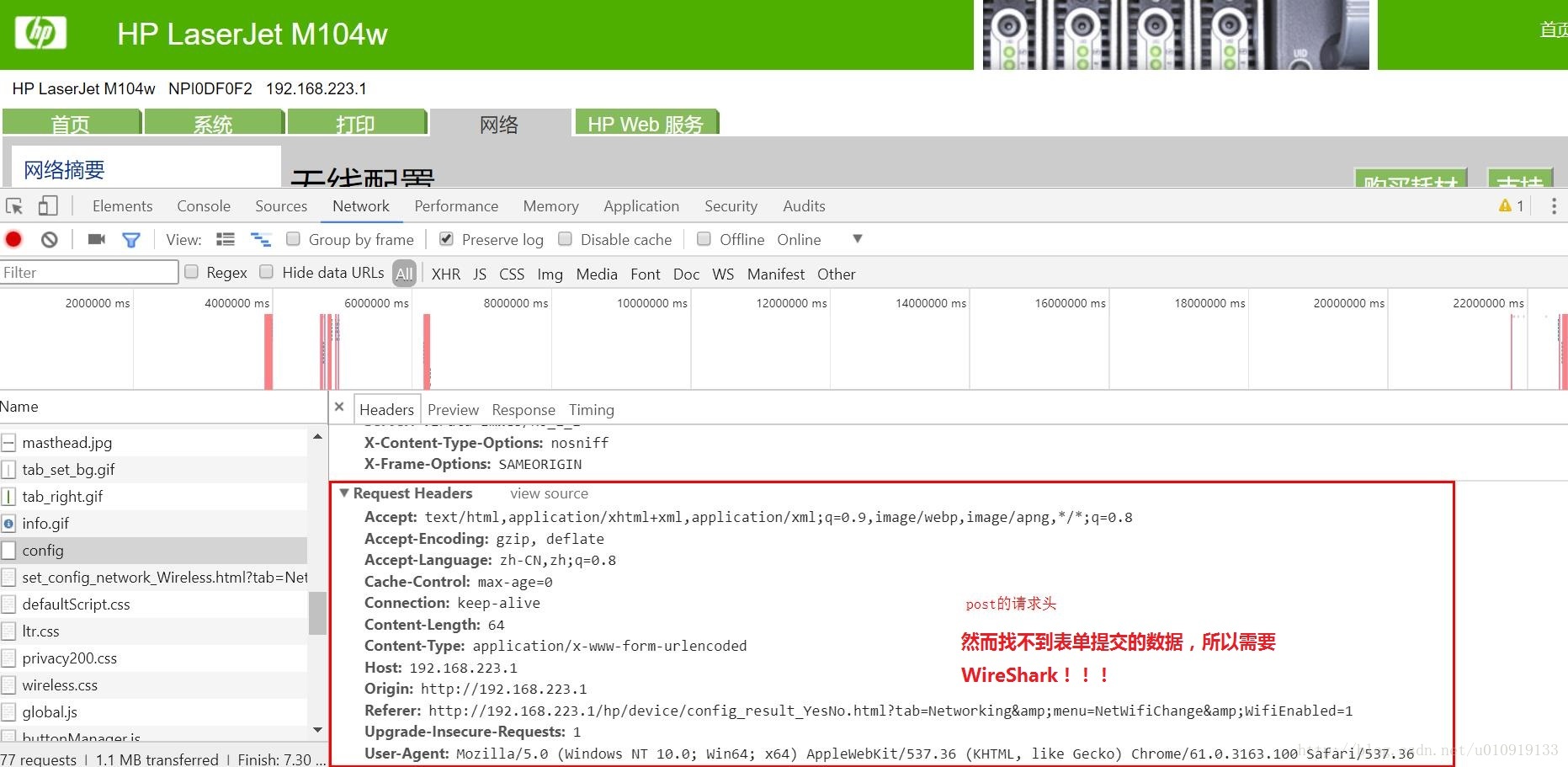Screen dimensions: 1568x767
Task: Toggle the device toolbar icon
Action: (x=48, y=206)
